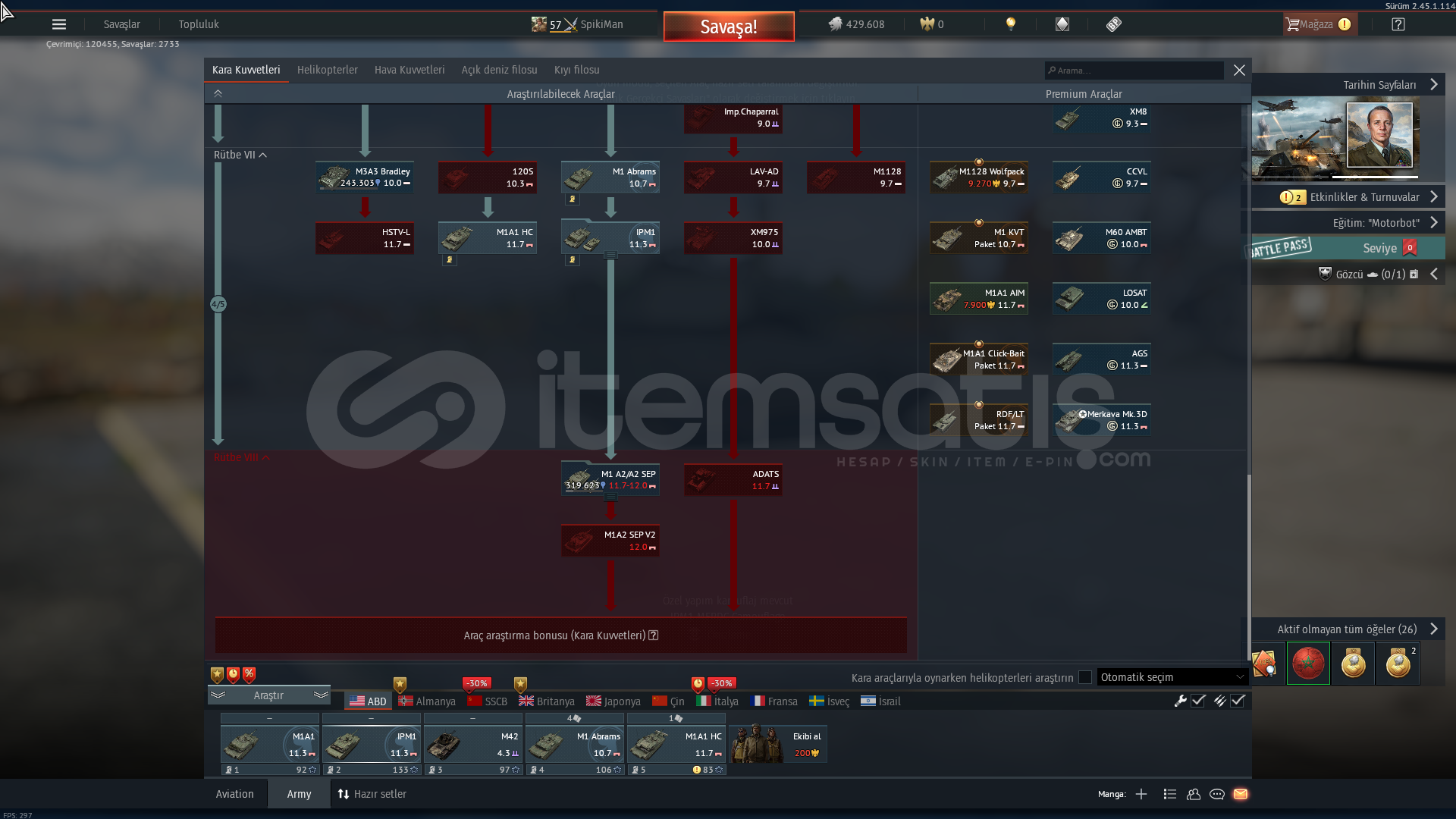Expand the Gözcü task arrow

(1434, 274)
